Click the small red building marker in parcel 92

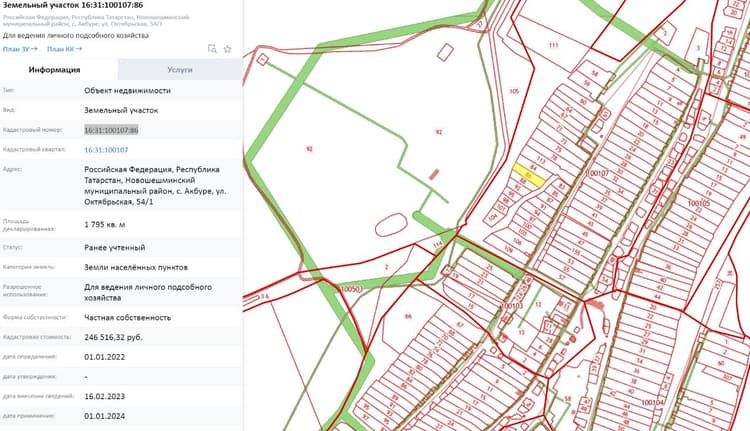(434, 174)
